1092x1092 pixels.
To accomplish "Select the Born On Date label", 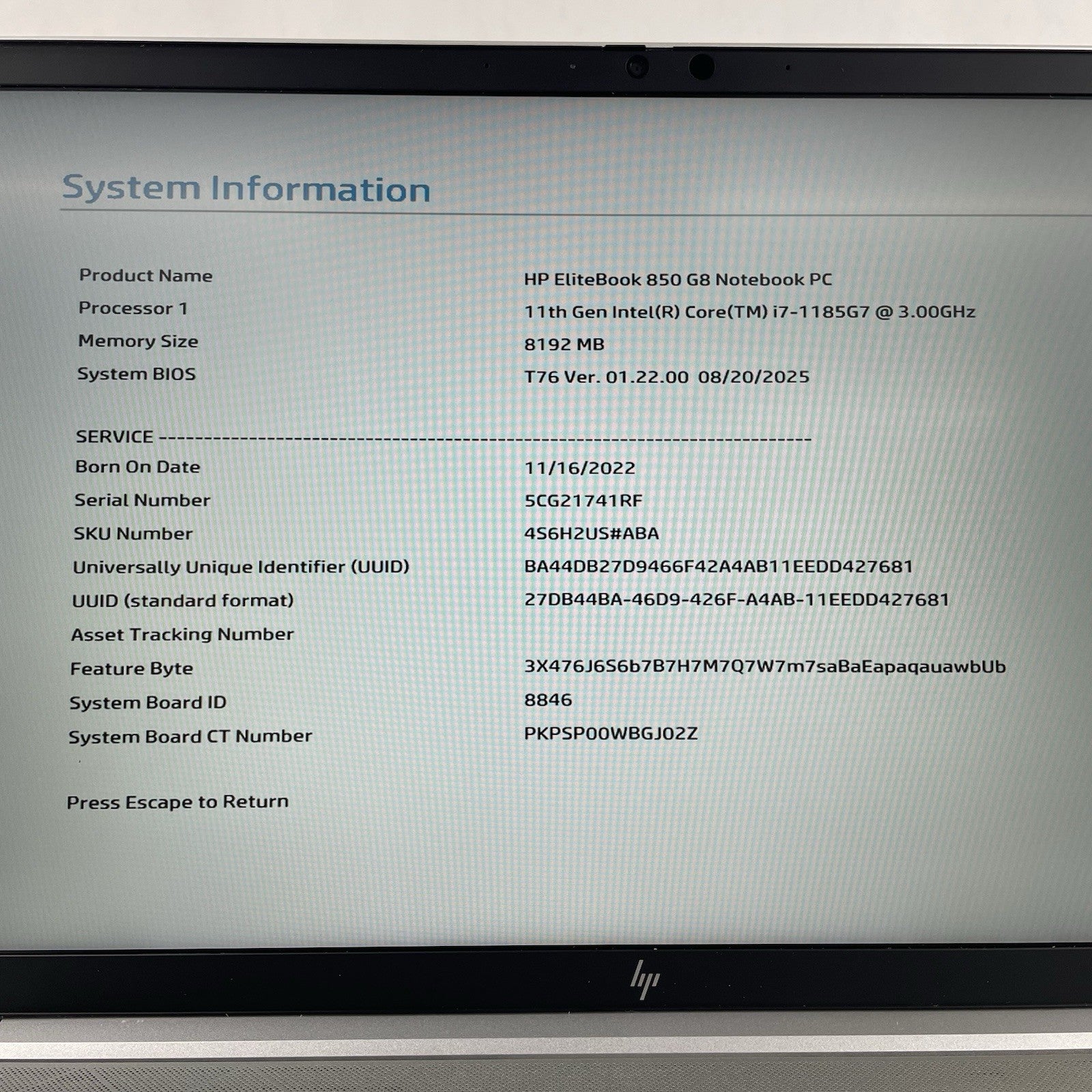I will 137,467.
